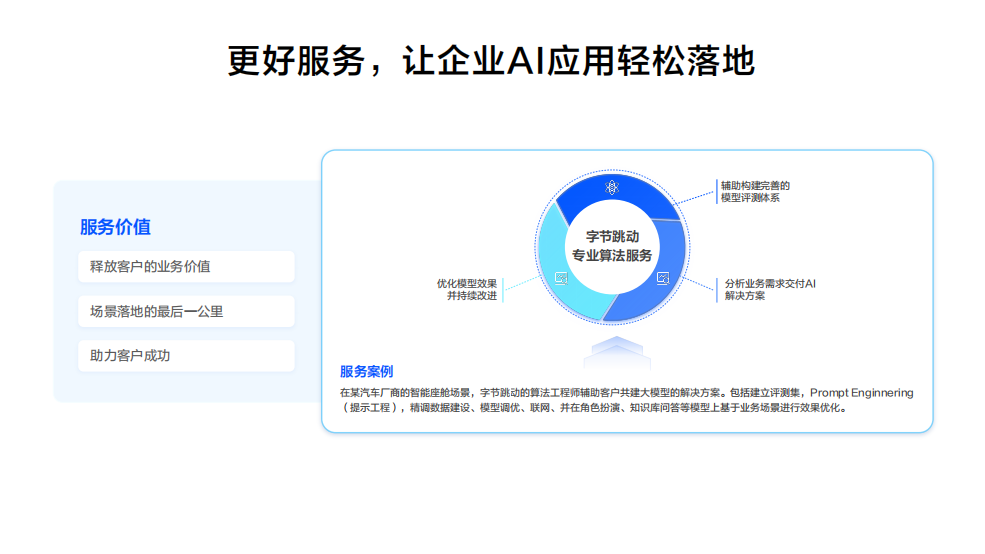Click the 分析业务需求交付AI解决方案 label
Screen dimensions: 985x554
pos(770,289)
